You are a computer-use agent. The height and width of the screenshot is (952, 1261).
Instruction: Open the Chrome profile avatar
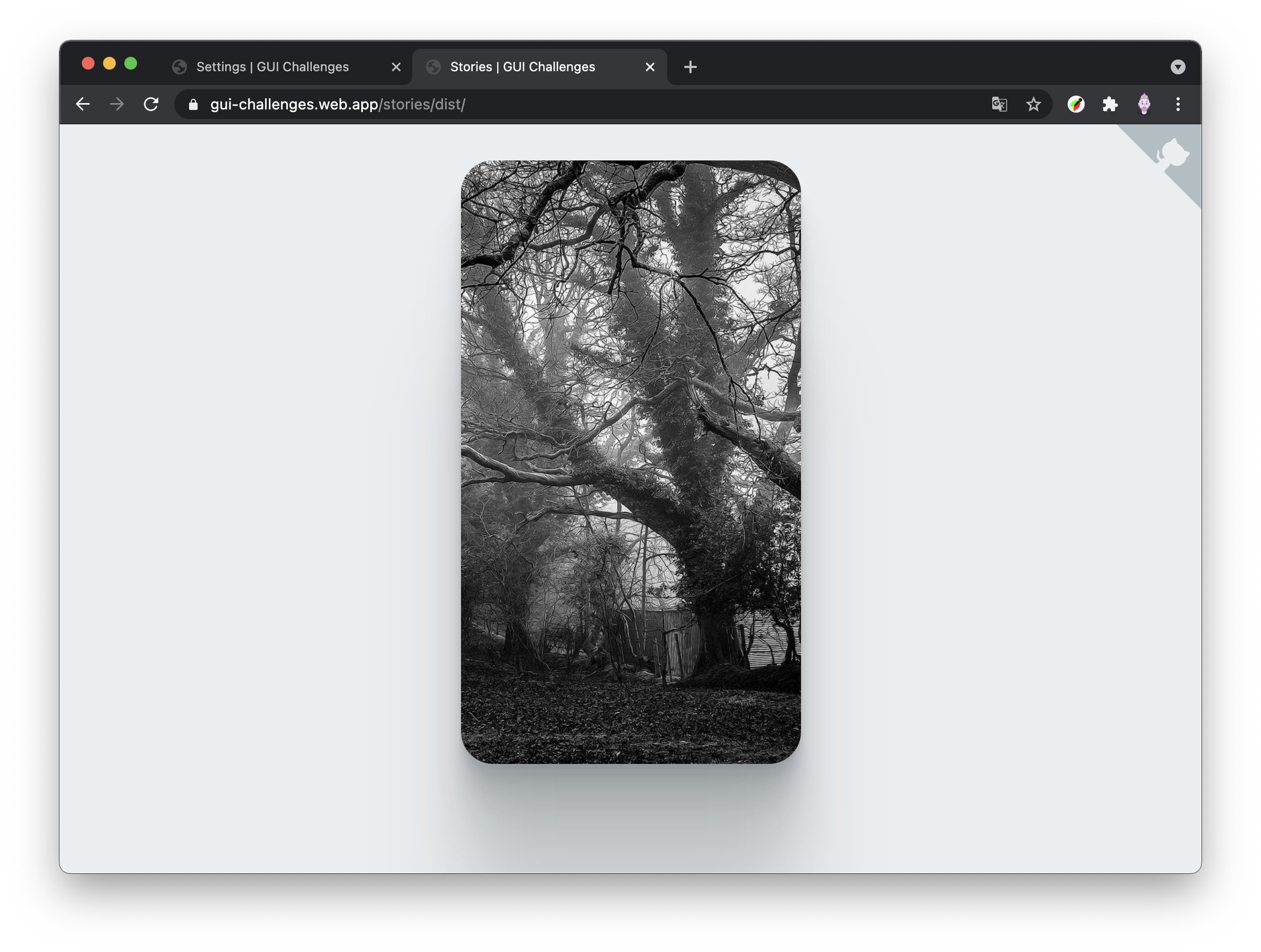point(1144,104)
